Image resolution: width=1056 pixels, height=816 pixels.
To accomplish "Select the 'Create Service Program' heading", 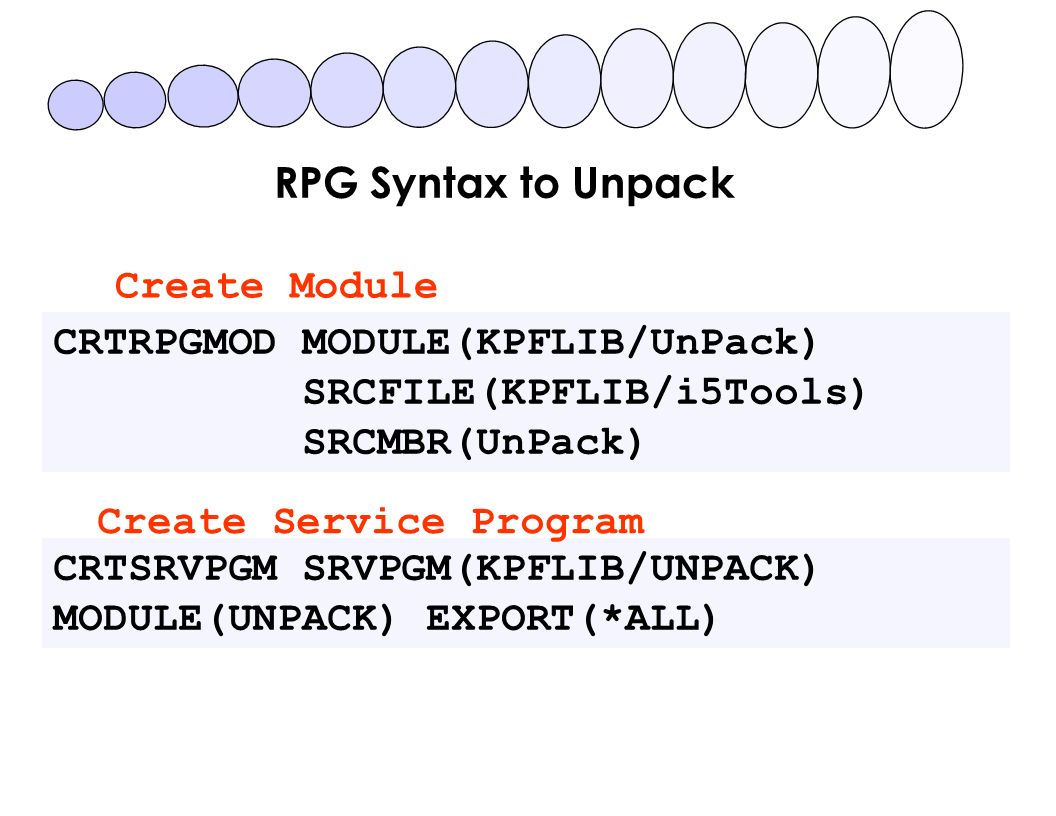I will coord(370,522).
